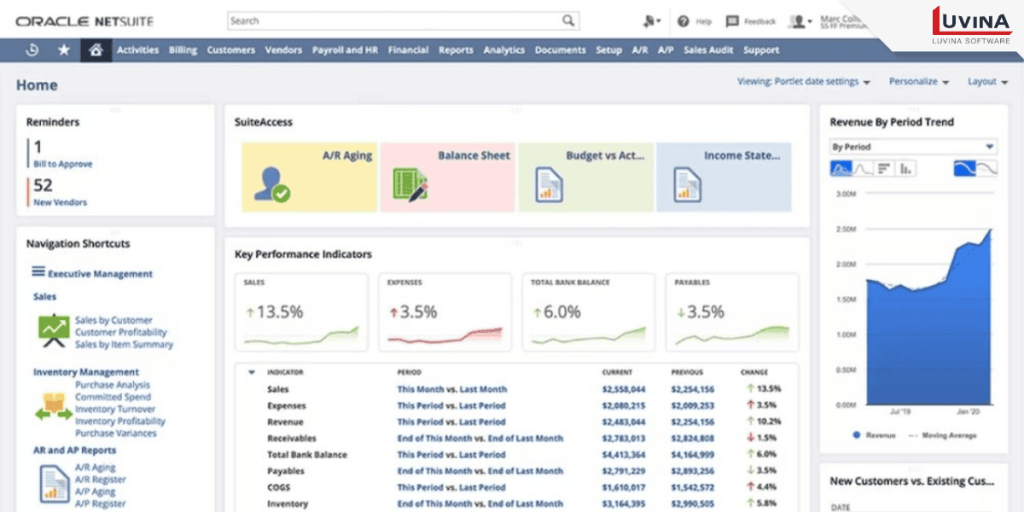
Task: Enable the highlighted smooth curve toggle
Action: click(x=964, y=169)
